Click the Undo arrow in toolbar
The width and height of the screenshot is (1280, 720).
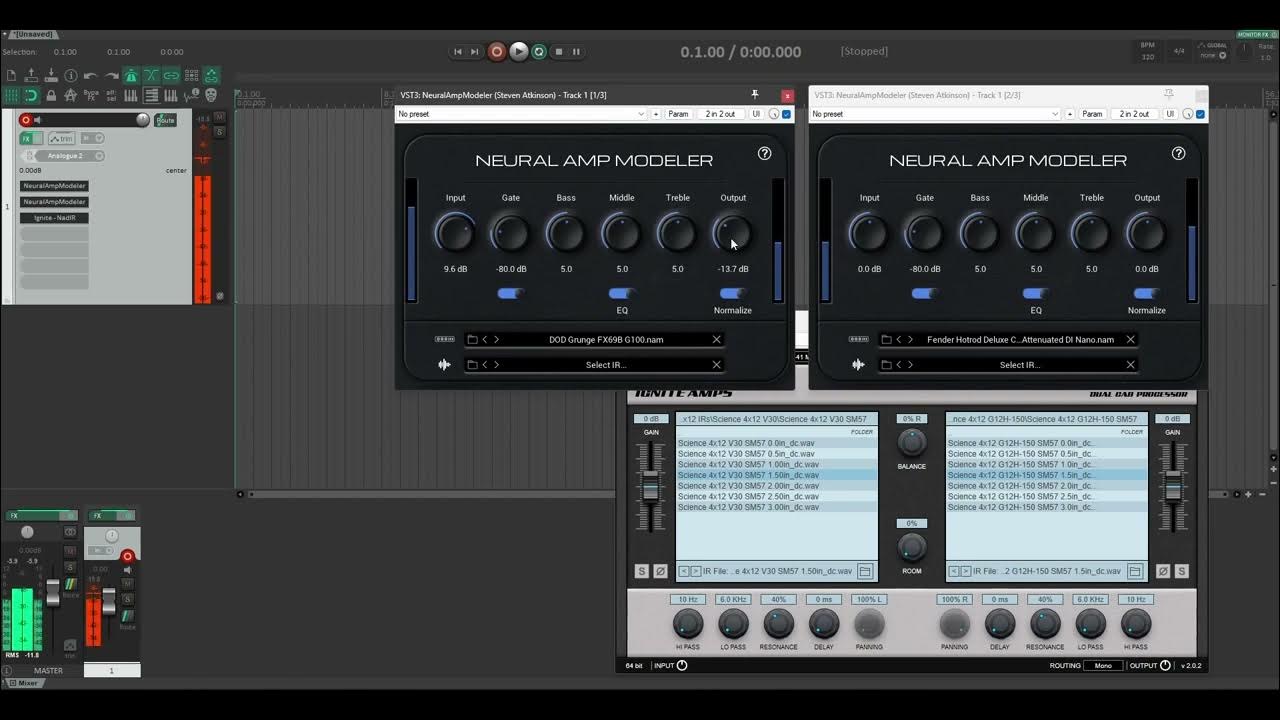[90, 75]
